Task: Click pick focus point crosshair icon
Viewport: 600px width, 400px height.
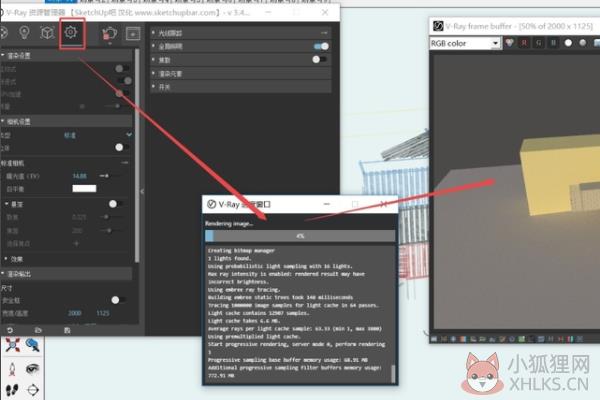Action: click(x=76, y=243)
